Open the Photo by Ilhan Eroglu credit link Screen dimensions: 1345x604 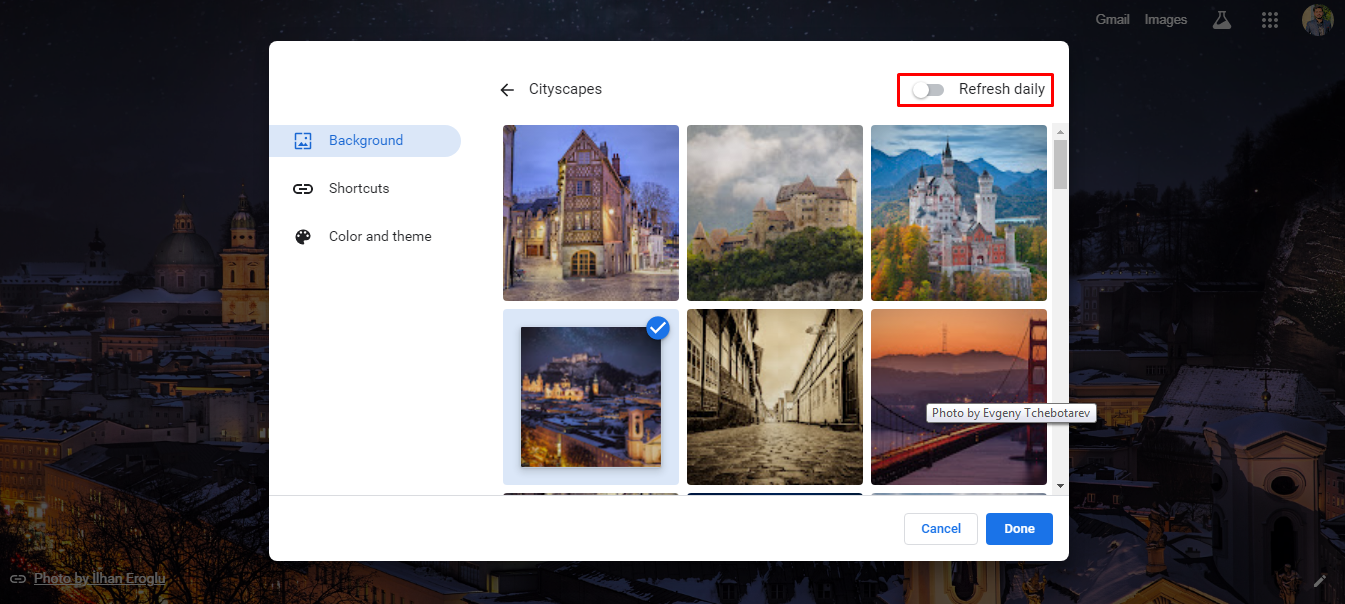(x=100, y=579)
